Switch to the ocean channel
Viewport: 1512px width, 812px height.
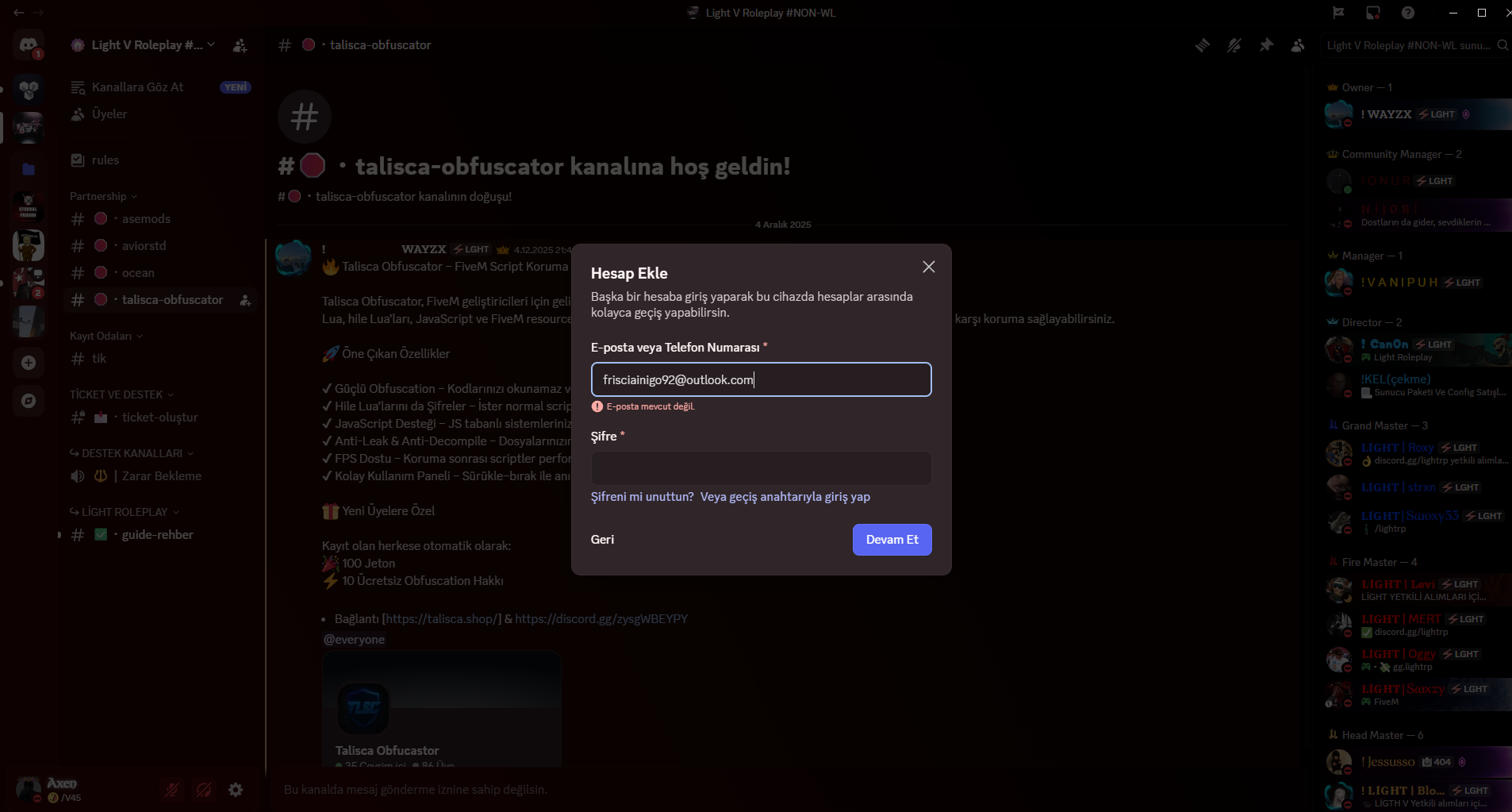pos(160,273)
